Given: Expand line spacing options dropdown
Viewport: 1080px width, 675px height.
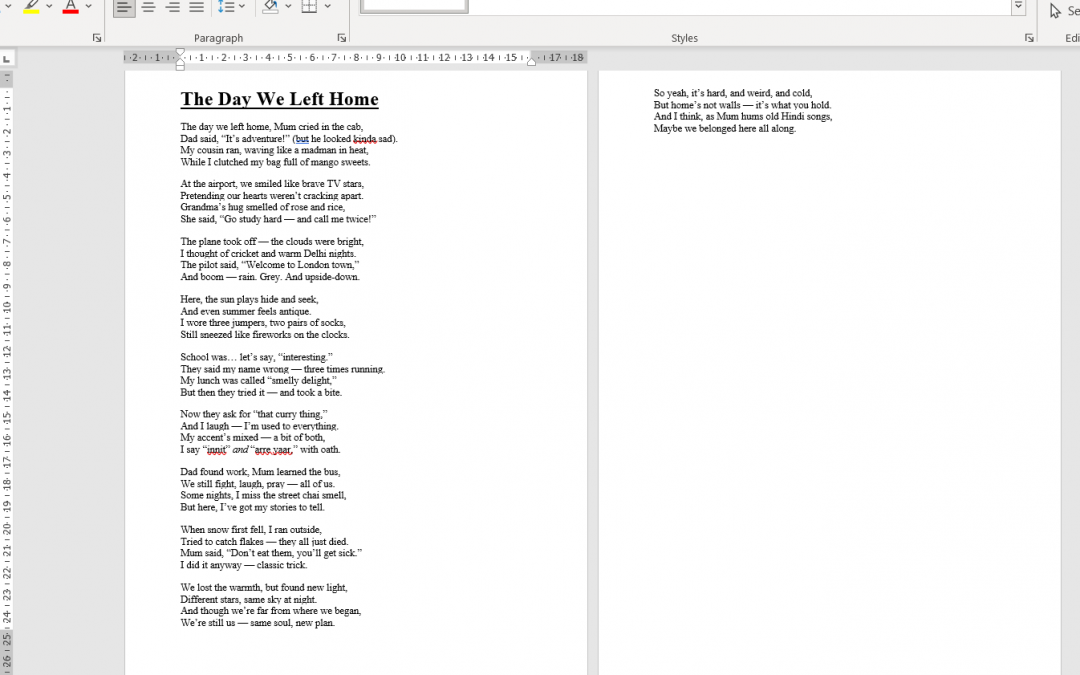Looking at the screenshot, I should coord(242,7).
